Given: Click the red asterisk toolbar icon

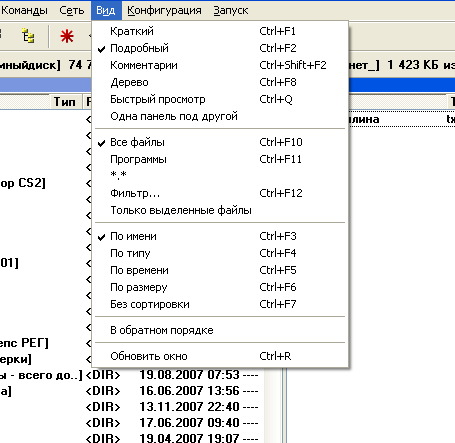Looking at the screenshot, I should [x=67, y=36].
